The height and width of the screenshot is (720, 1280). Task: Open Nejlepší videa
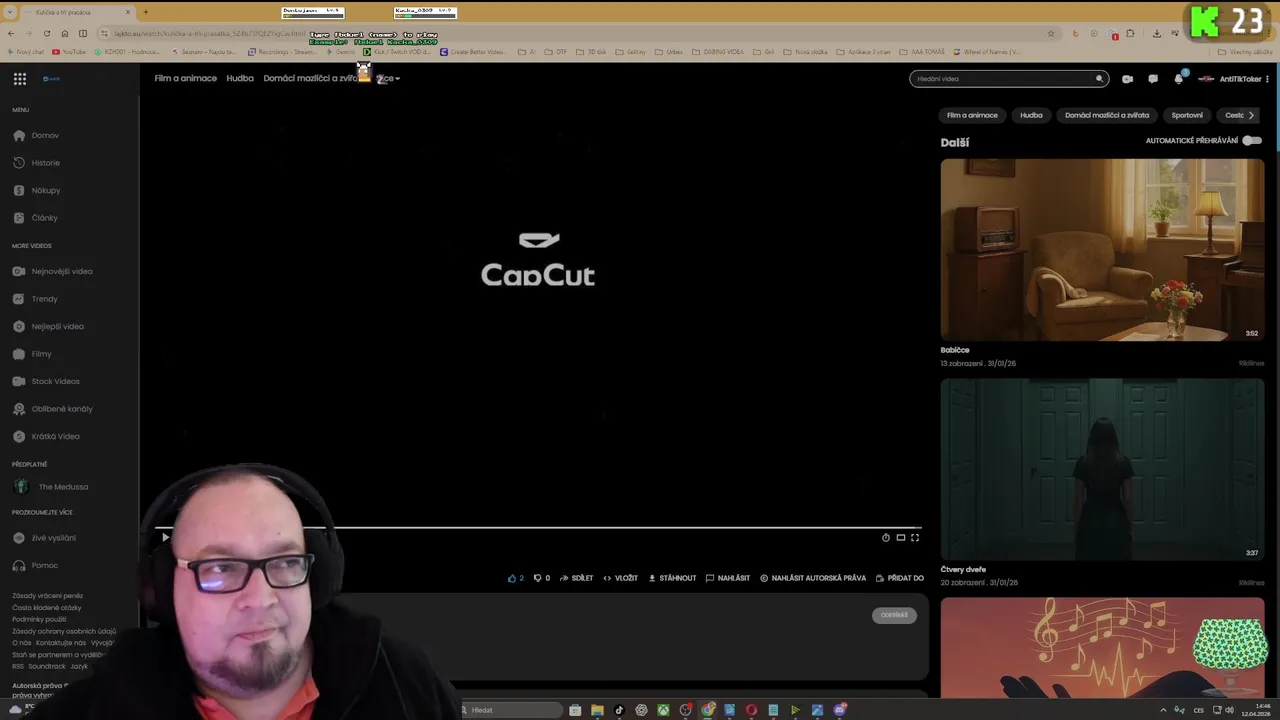pyautogui.click(x=49, y=326)
